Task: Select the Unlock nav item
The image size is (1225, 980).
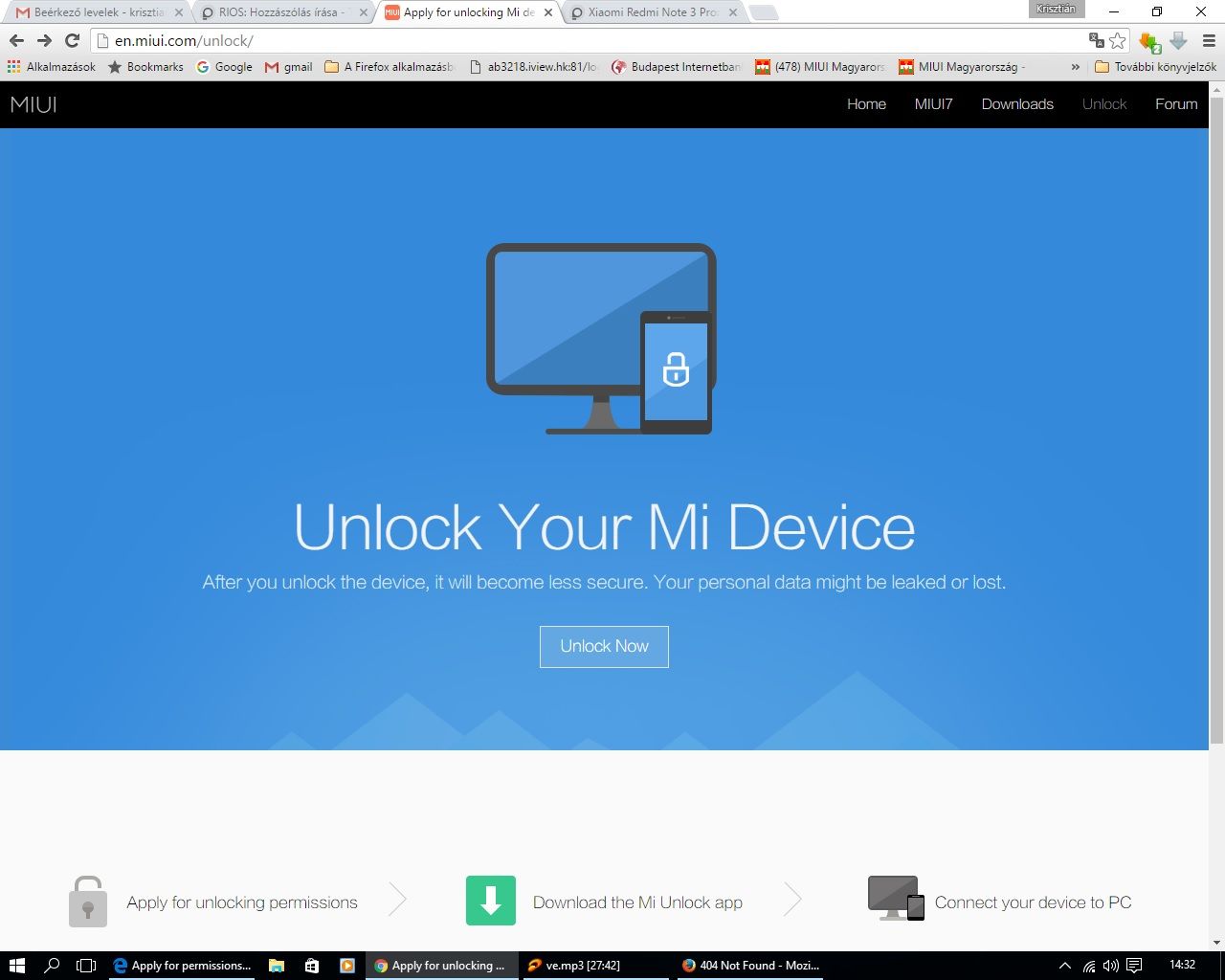Action: pos(1104,104)
